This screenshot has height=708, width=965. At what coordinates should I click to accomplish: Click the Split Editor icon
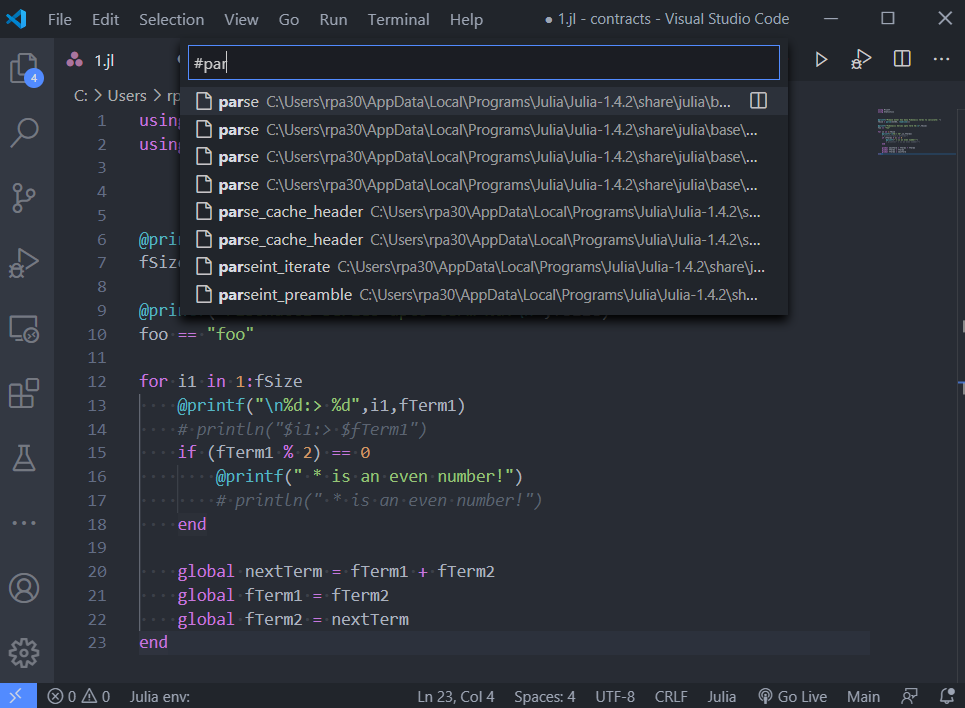902,60
